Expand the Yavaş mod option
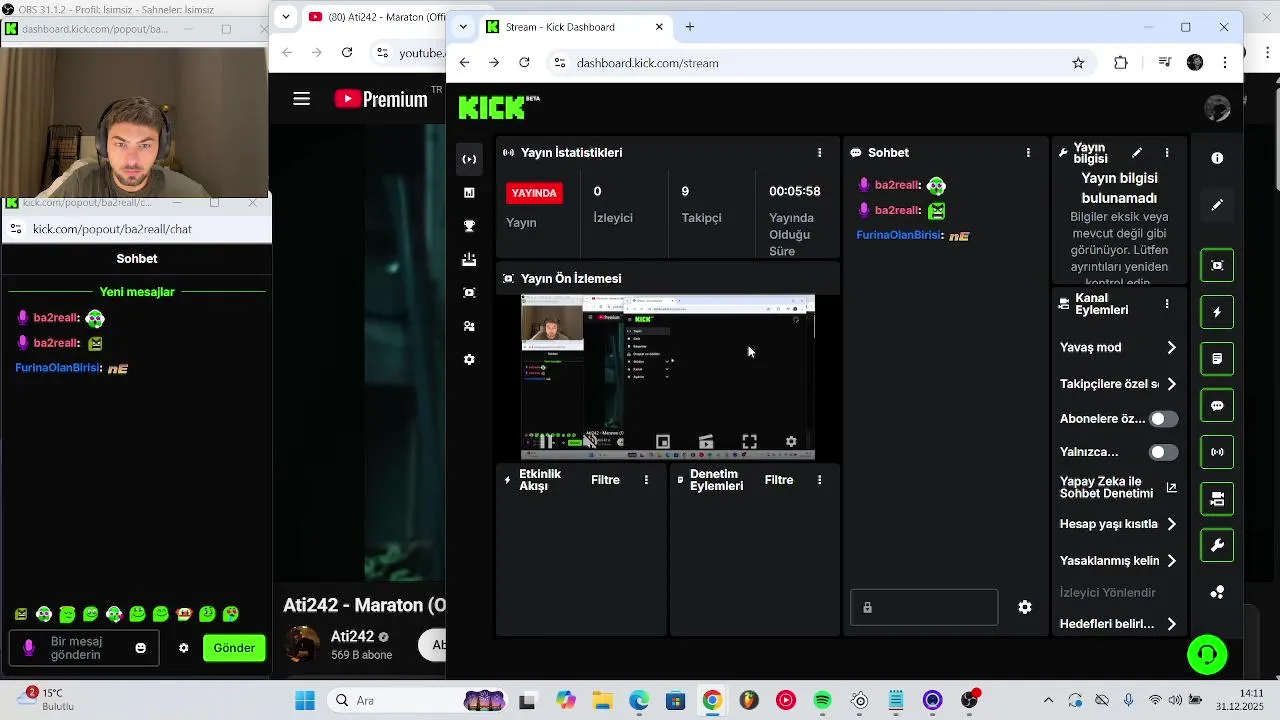 (x=1119, y=348)
